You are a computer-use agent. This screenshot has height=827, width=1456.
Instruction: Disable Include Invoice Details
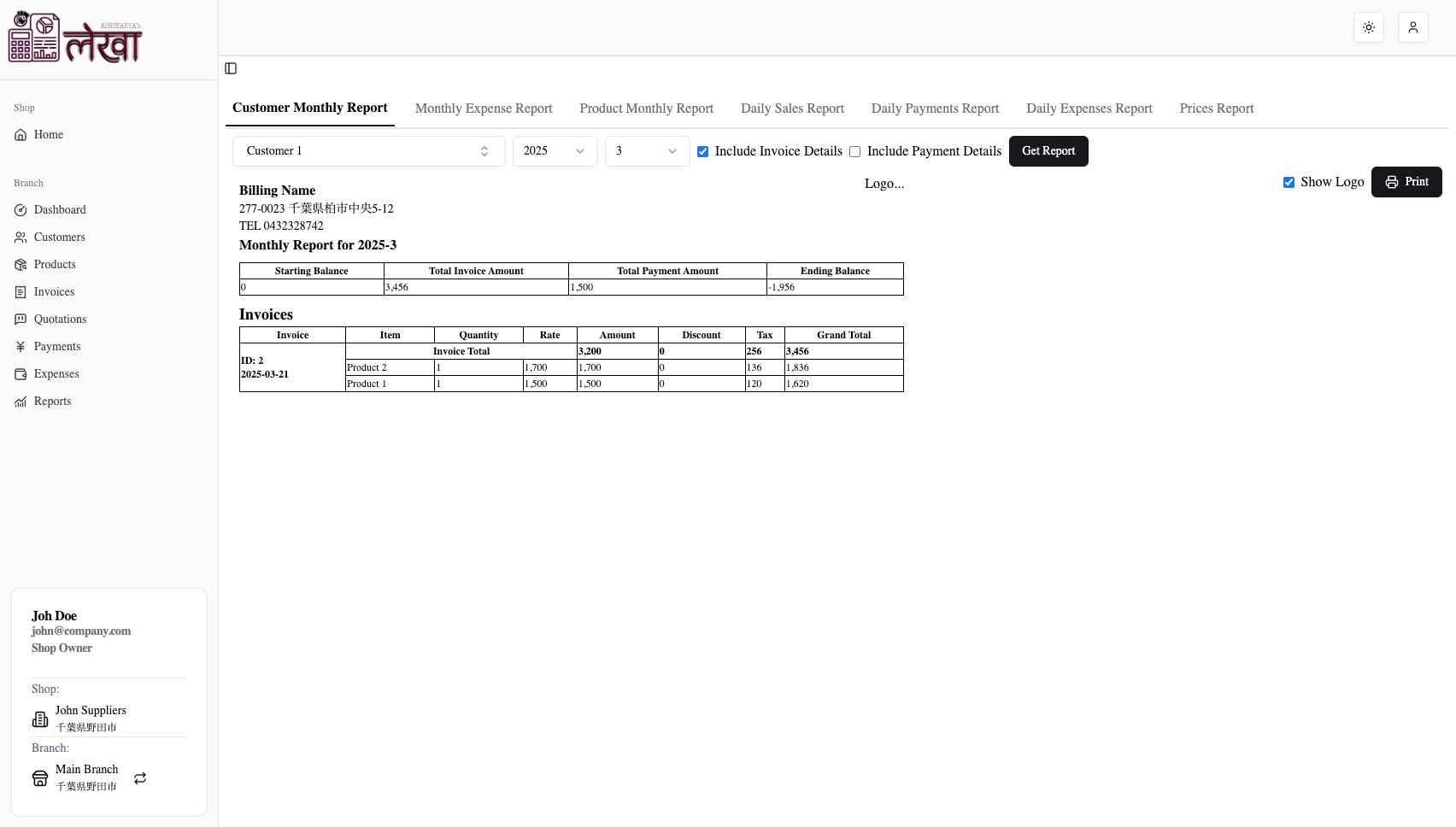click(702, 151)
